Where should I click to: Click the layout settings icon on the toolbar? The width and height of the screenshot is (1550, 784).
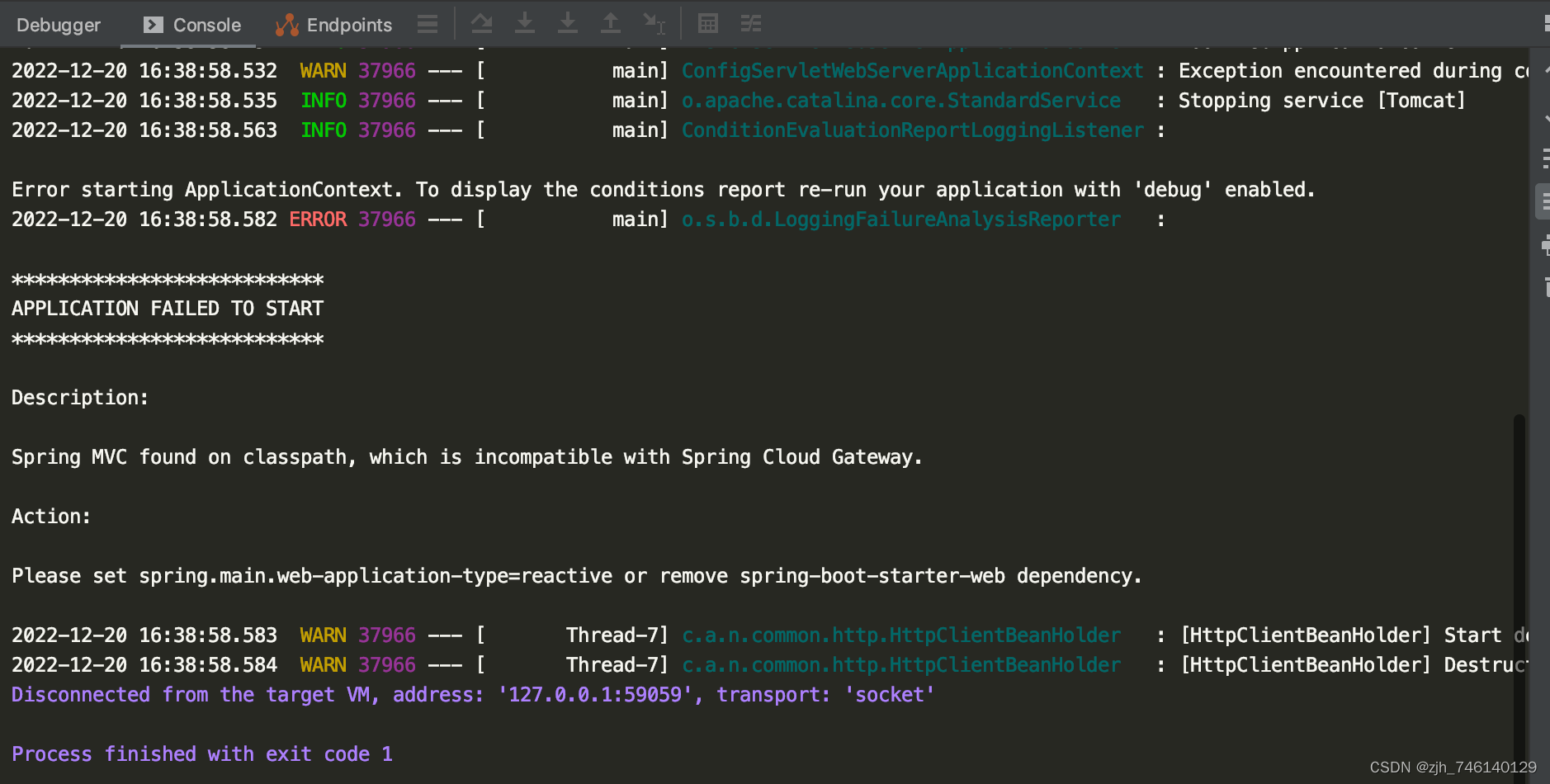(x=749, y=23)
